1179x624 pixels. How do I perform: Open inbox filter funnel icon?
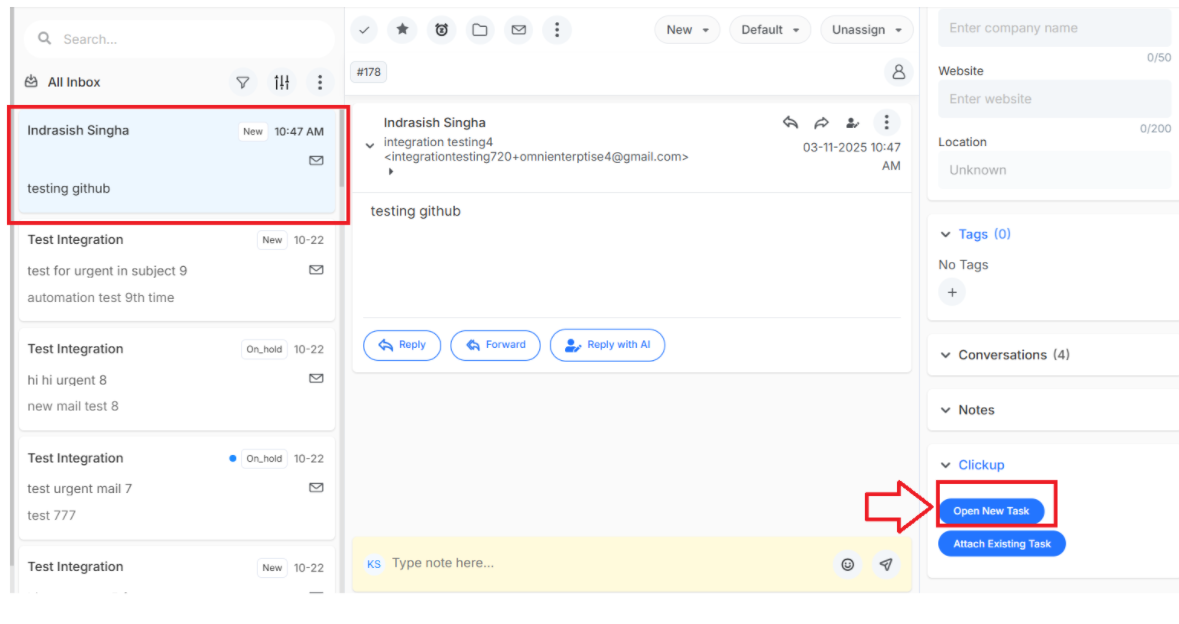coord(243,82)
